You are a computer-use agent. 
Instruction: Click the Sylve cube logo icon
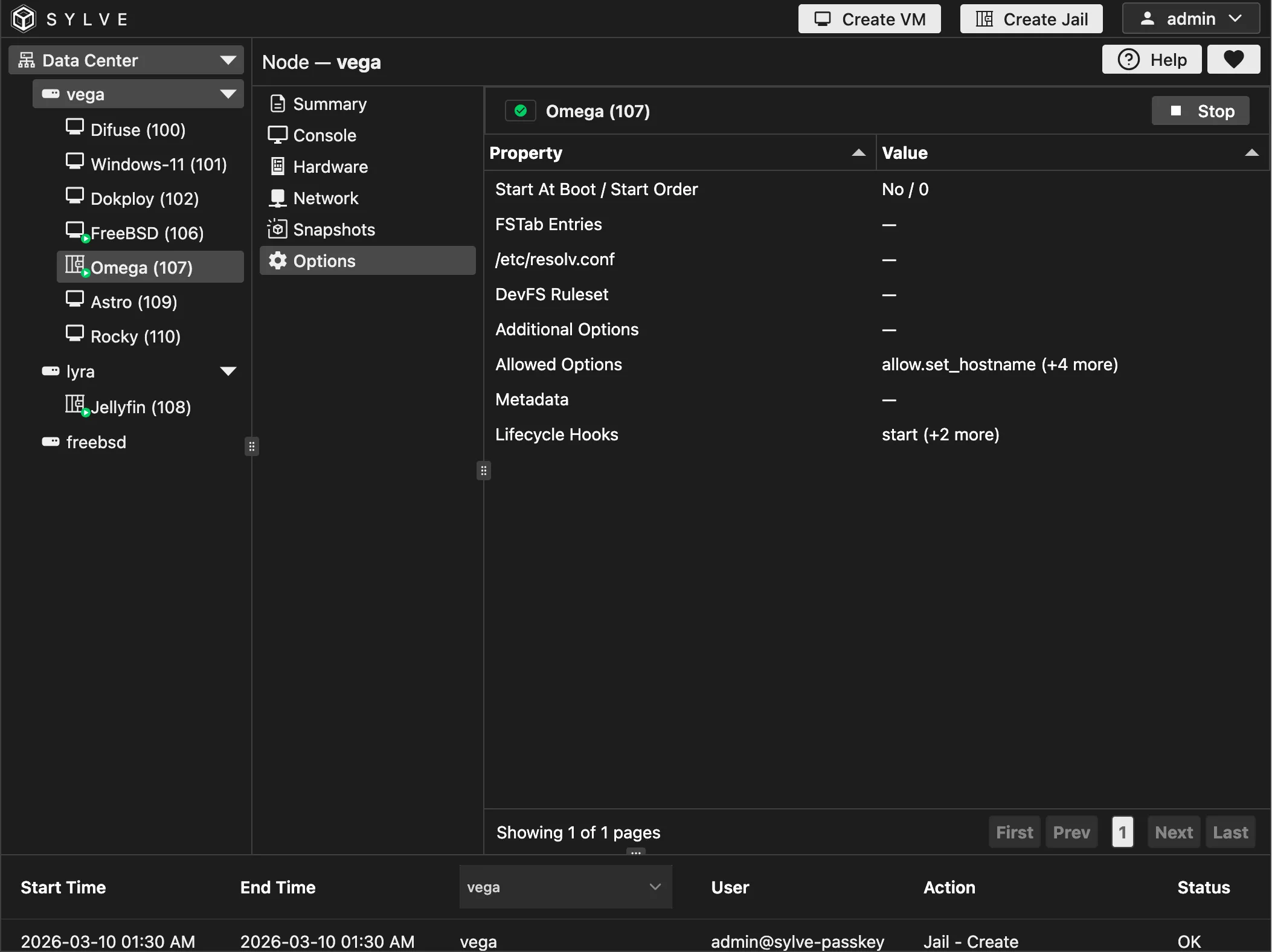[x=24, y=19]
